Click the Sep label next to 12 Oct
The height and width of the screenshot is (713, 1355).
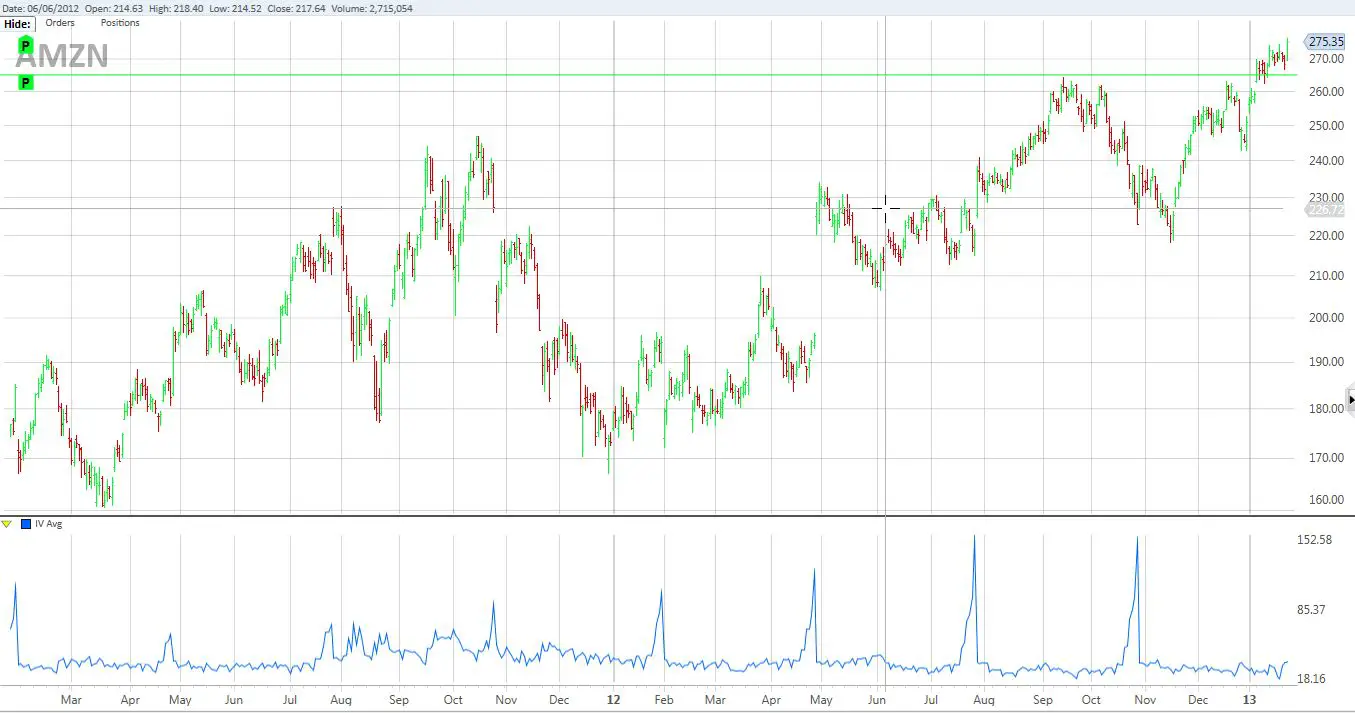click(x=1044, y=700)
